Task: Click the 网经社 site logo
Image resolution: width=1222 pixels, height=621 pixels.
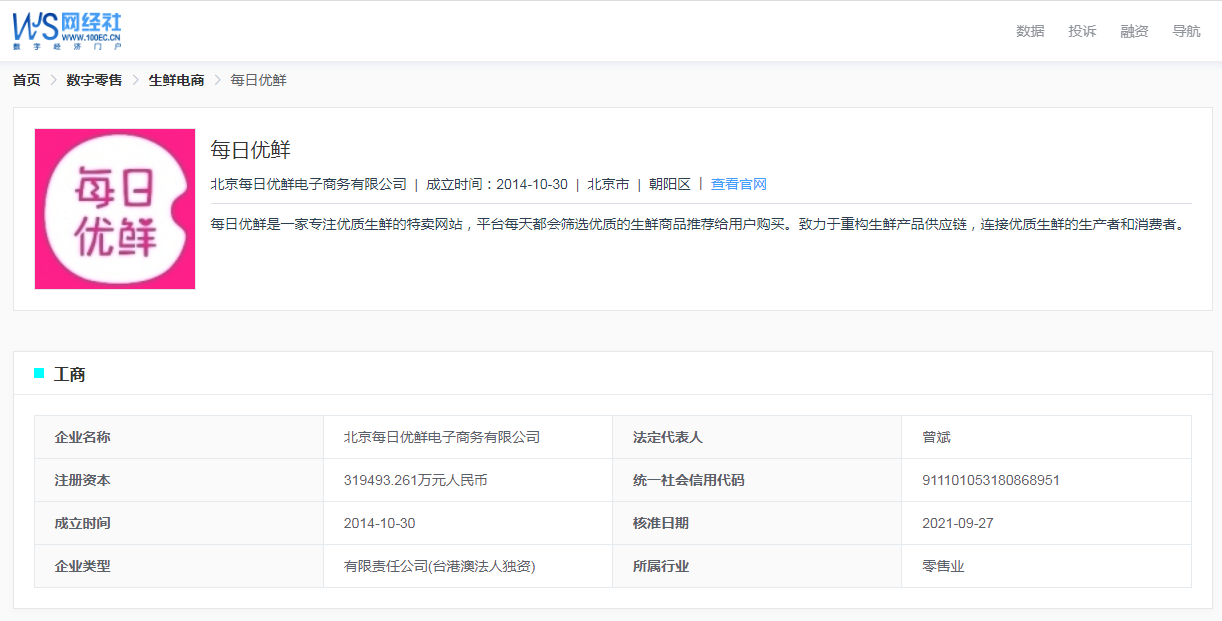Action: click(67, 31)
